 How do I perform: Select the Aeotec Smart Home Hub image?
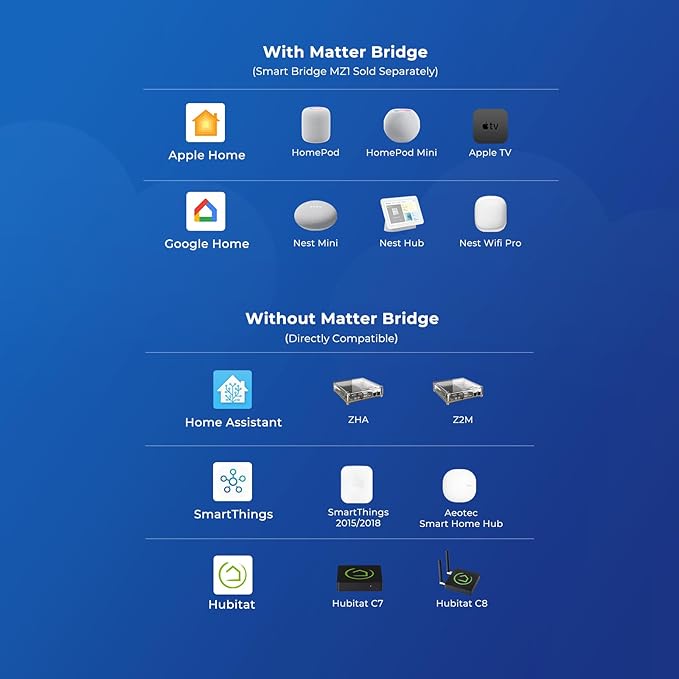click(460, 486)
